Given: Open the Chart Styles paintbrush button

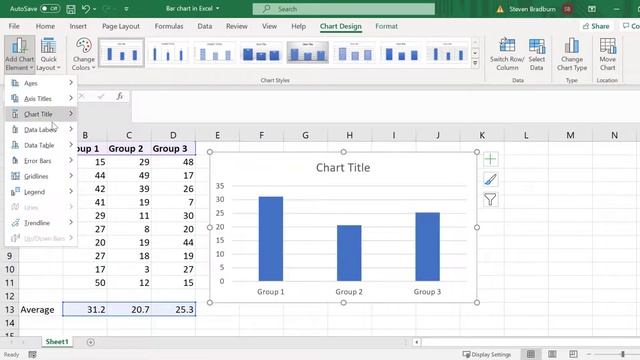Looking at the screenshot, I should pos(490,179).
